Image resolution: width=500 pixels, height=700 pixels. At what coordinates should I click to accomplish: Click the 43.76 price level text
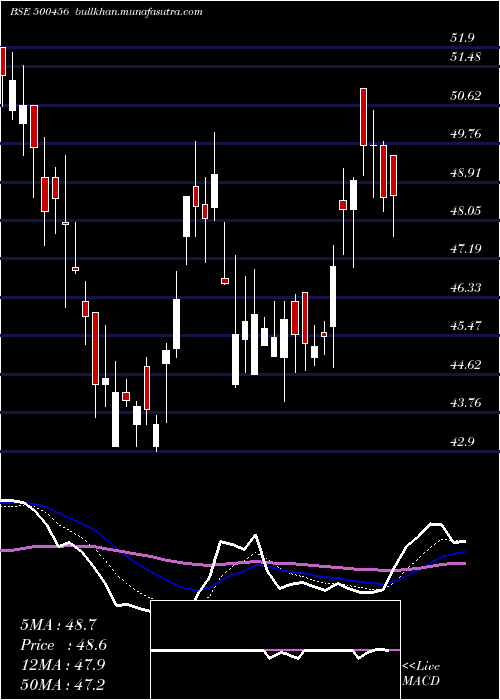click(466, 403)
